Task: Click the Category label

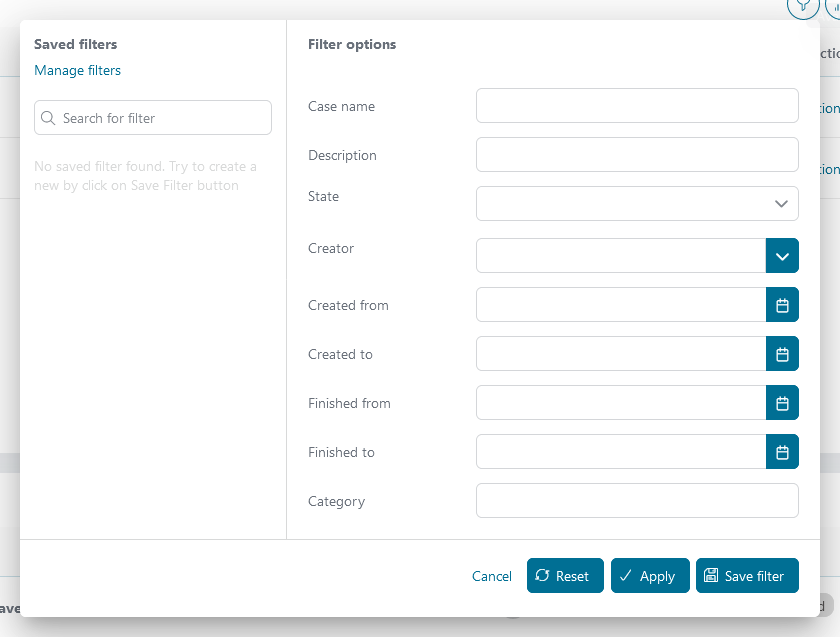Action: click(x=336, y=501)
